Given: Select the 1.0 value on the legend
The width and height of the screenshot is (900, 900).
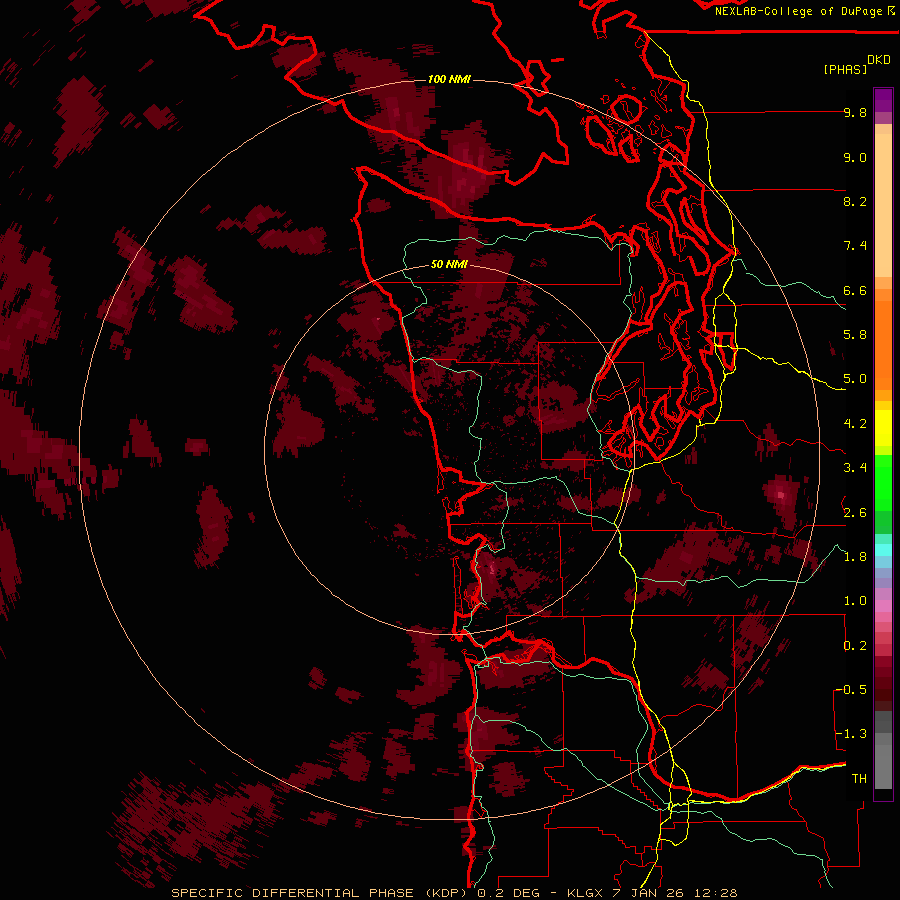Looking at the screenshot, I should [x=855, y=601].
